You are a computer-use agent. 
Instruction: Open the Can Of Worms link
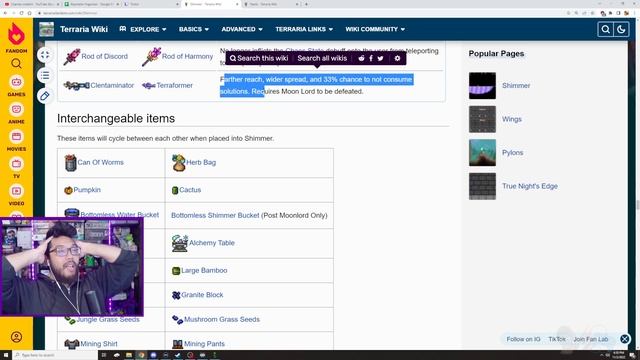100,162
